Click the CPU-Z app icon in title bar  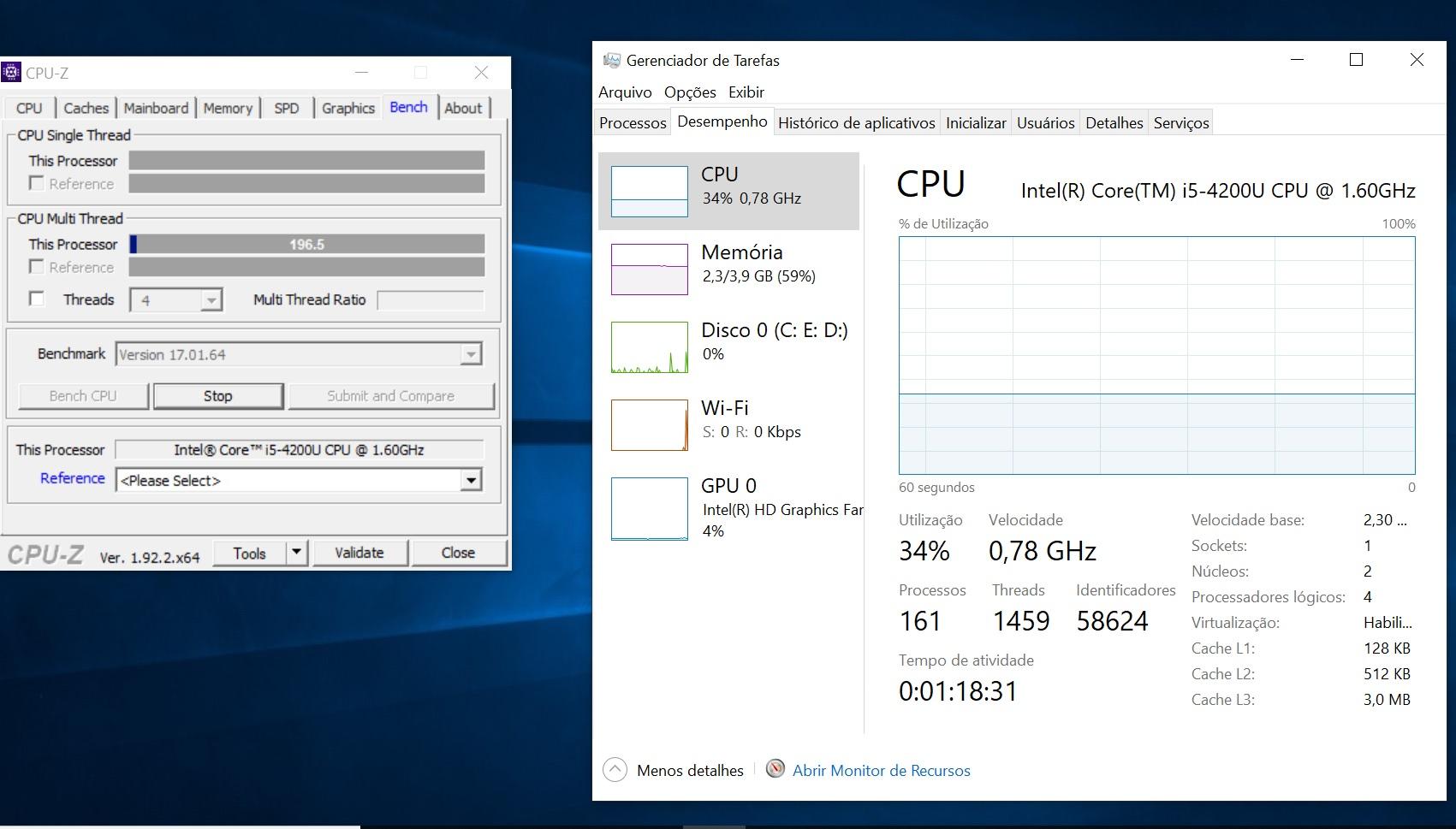(11, 72)
